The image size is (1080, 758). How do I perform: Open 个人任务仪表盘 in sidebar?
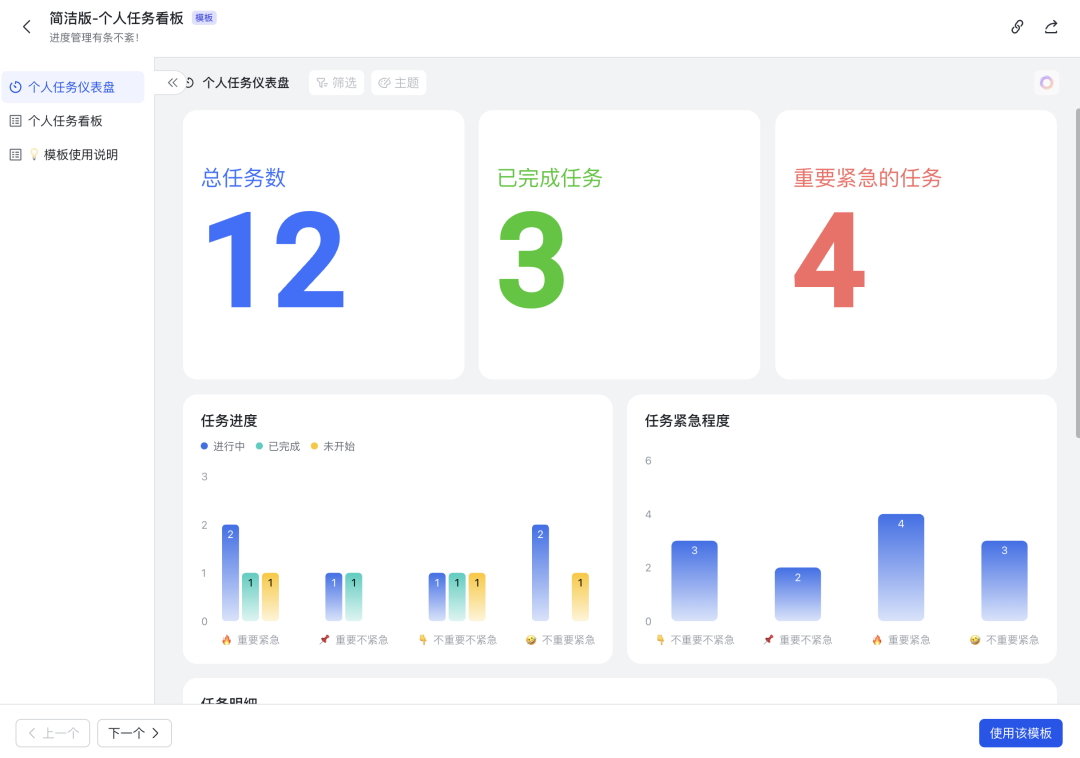(x=72, y=87)
